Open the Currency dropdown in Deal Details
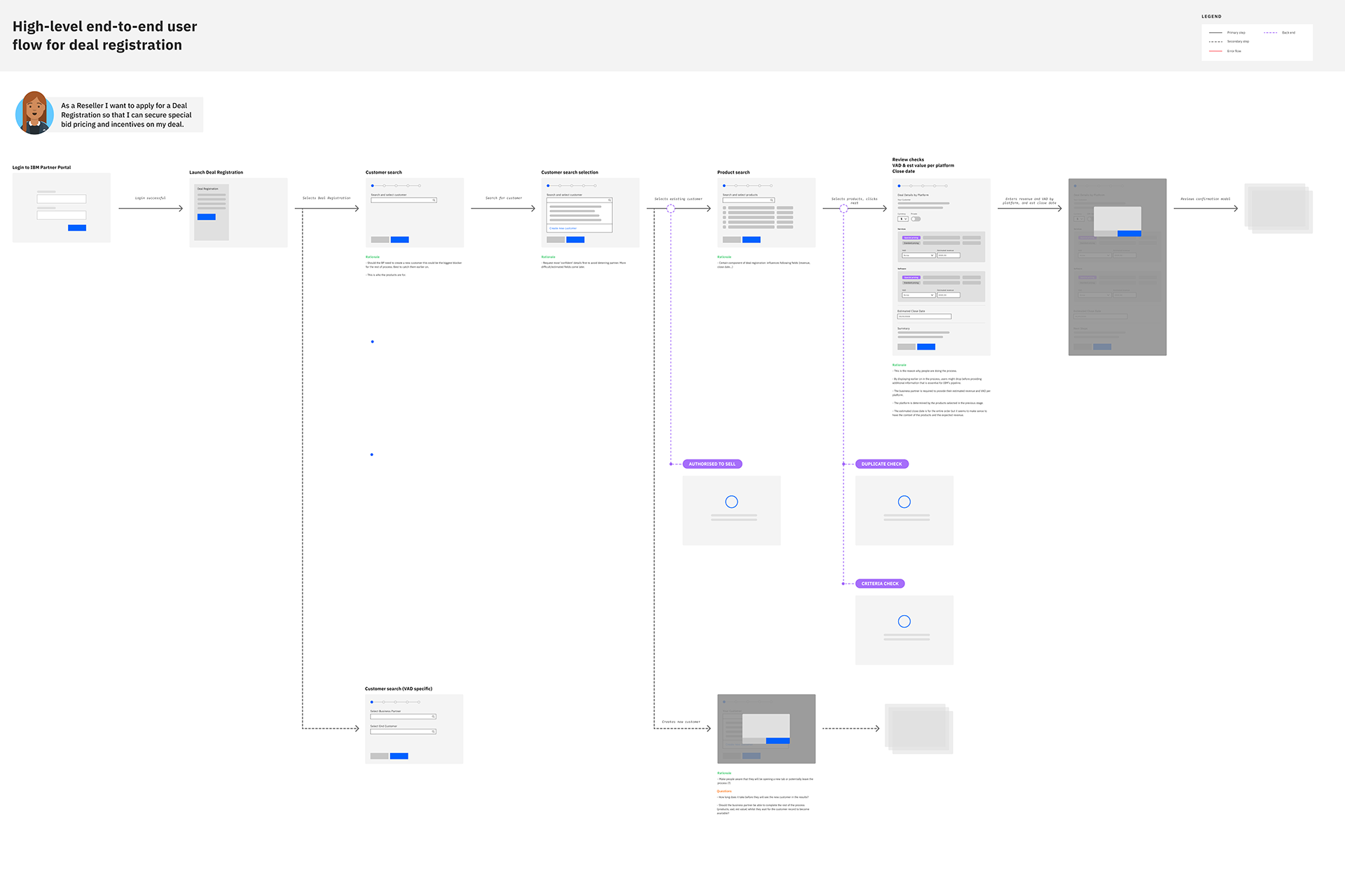 tap(903, 219)
